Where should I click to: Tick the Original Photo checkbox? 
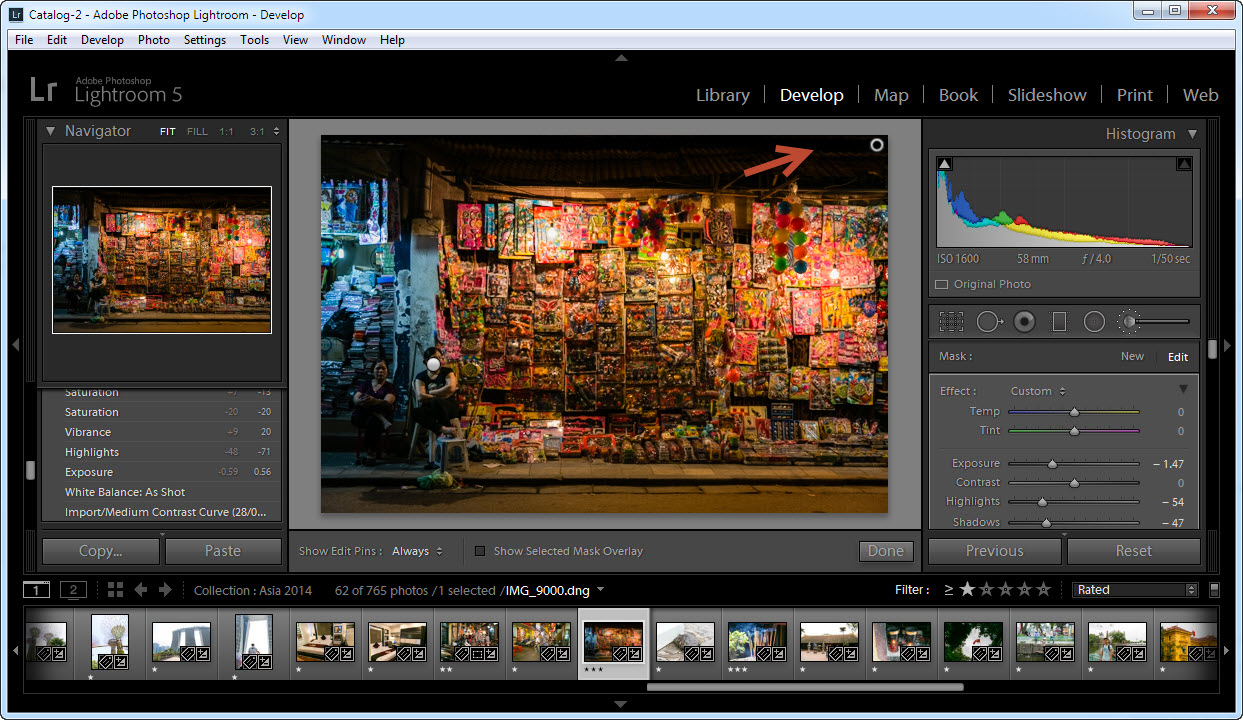[941, 284]
